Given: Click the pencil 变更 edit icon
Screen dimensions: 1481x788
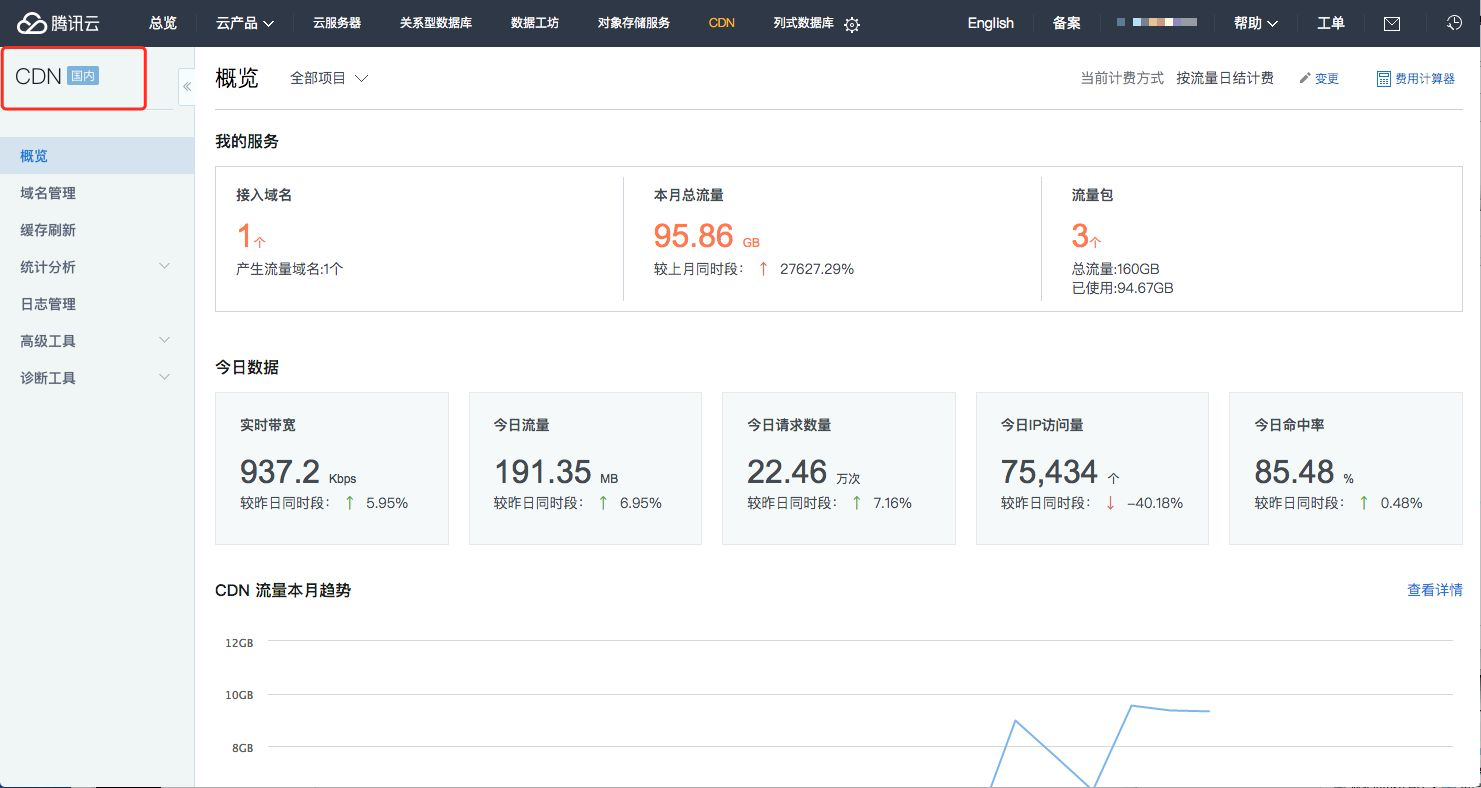Looking at the screenshot, I should tap(1304, 78).
